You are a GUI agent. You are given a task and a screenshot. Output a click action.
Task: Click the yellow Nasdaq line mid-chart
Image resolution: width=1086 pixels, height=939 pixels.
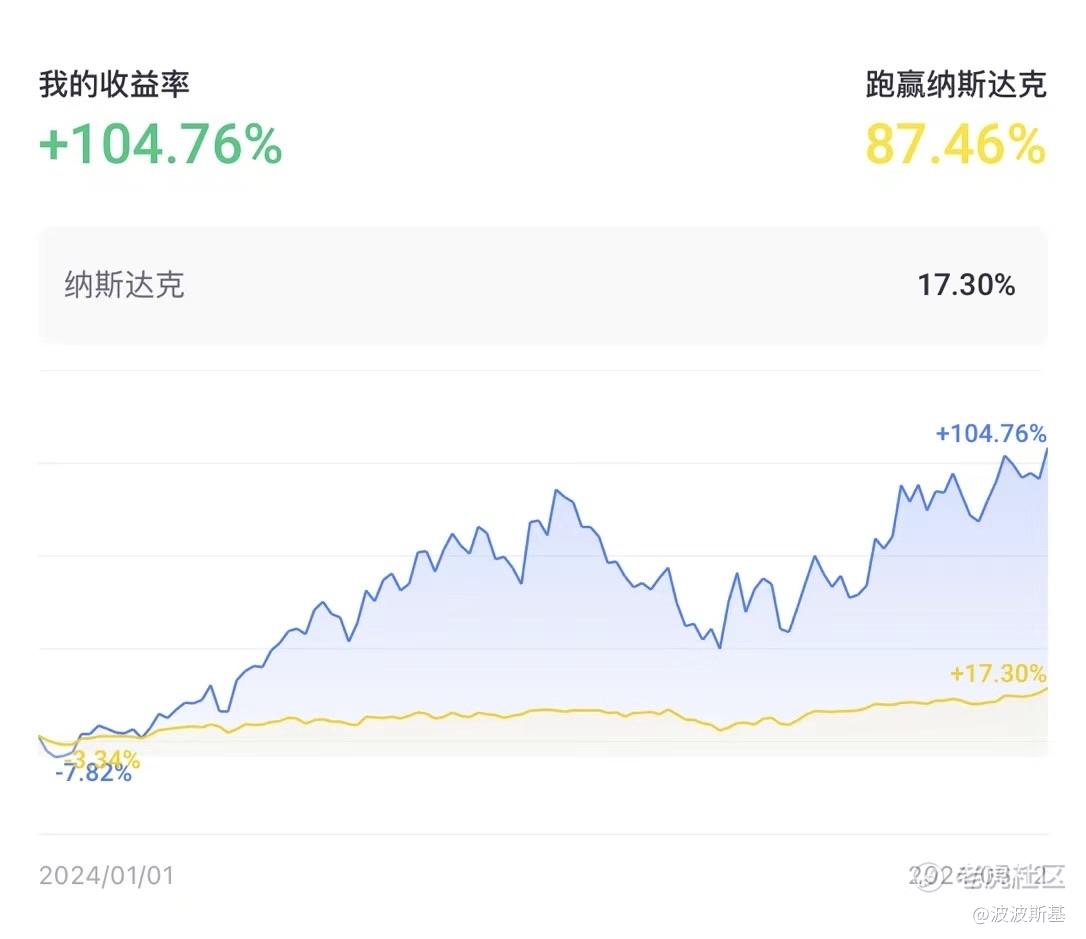[x=543, y=710]
